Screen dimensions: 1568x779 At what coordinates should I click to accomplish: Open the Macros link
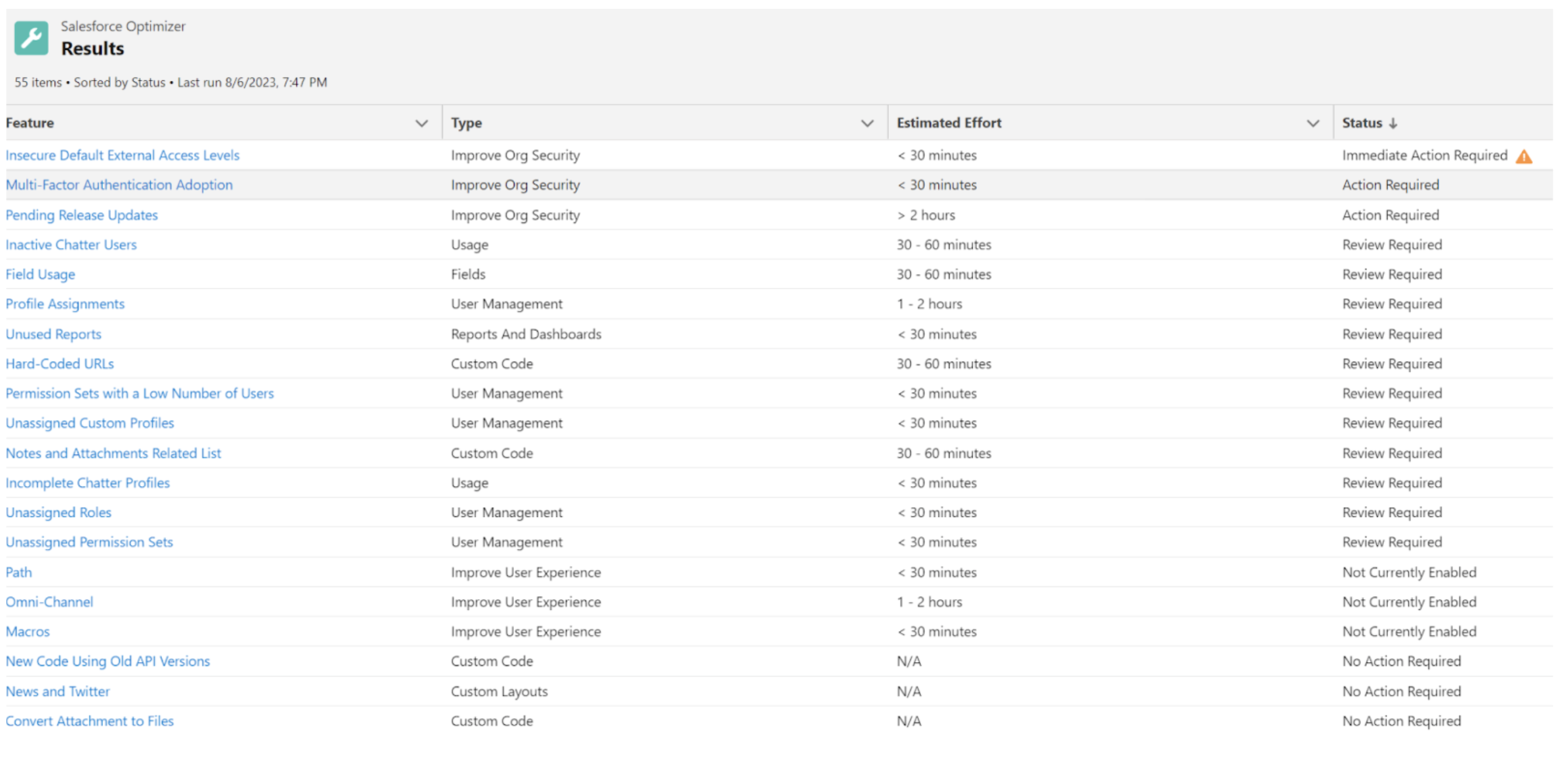point(28,632)
